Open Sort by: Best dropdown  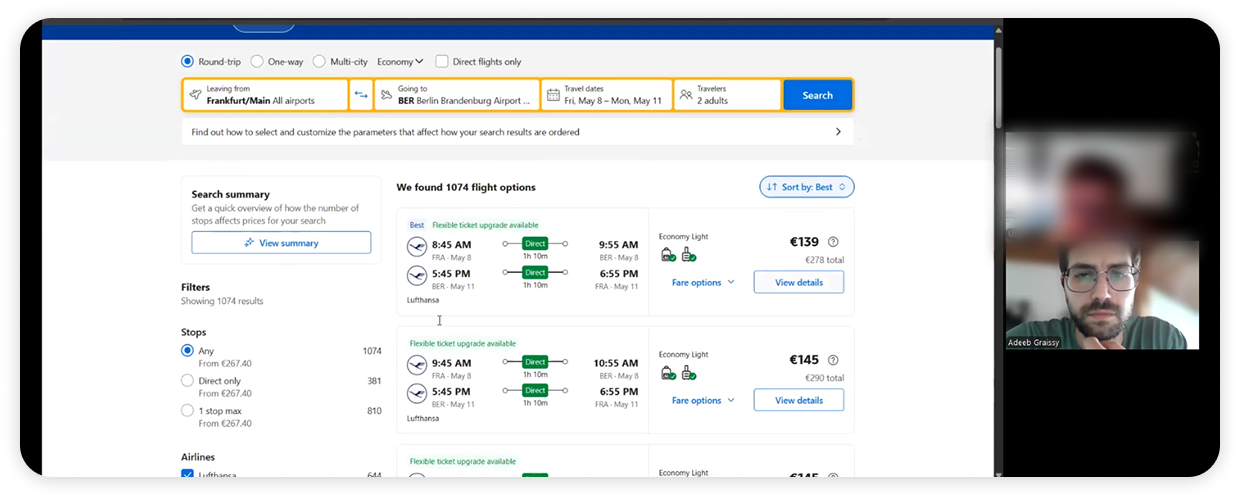[x=807, y=187]
